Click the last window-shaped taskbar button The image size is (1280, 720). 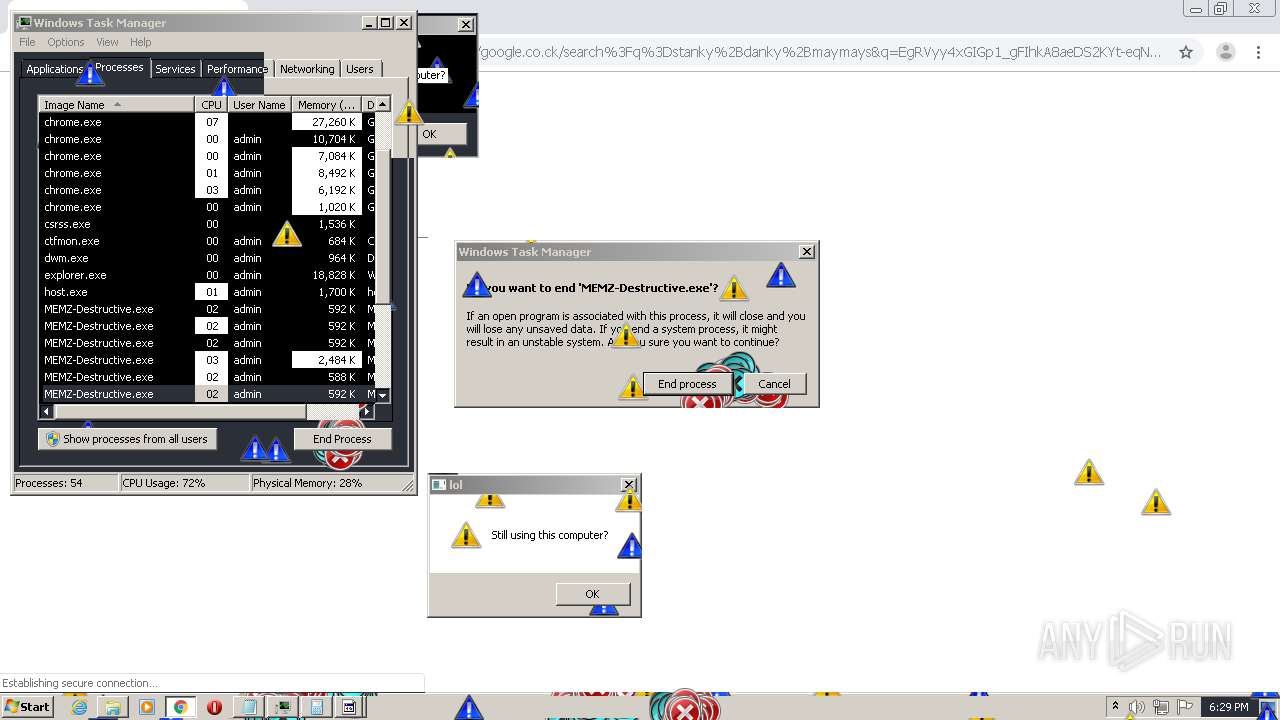(x=350, y=707)
